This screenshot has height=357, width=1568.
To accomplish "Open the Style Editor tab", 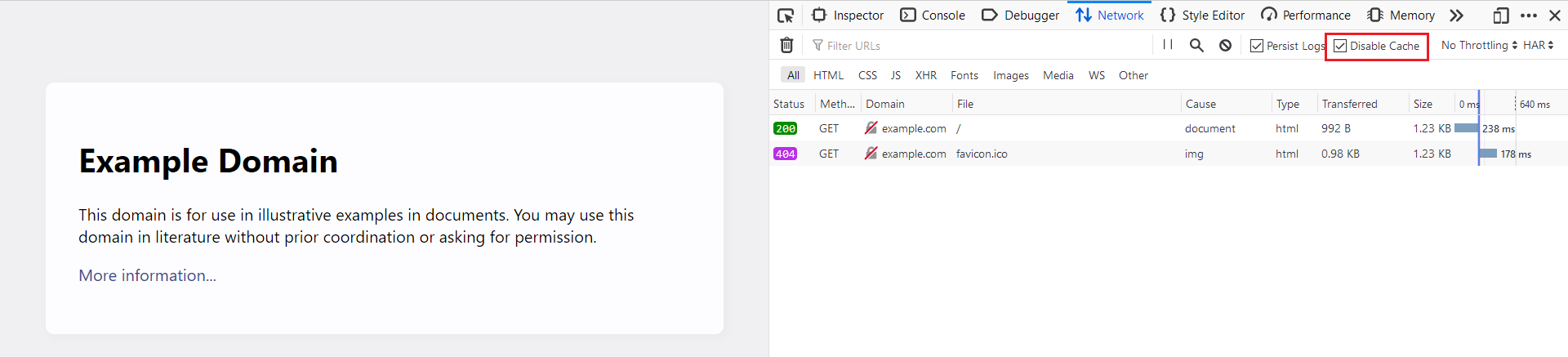I will tap(1202, 16).
